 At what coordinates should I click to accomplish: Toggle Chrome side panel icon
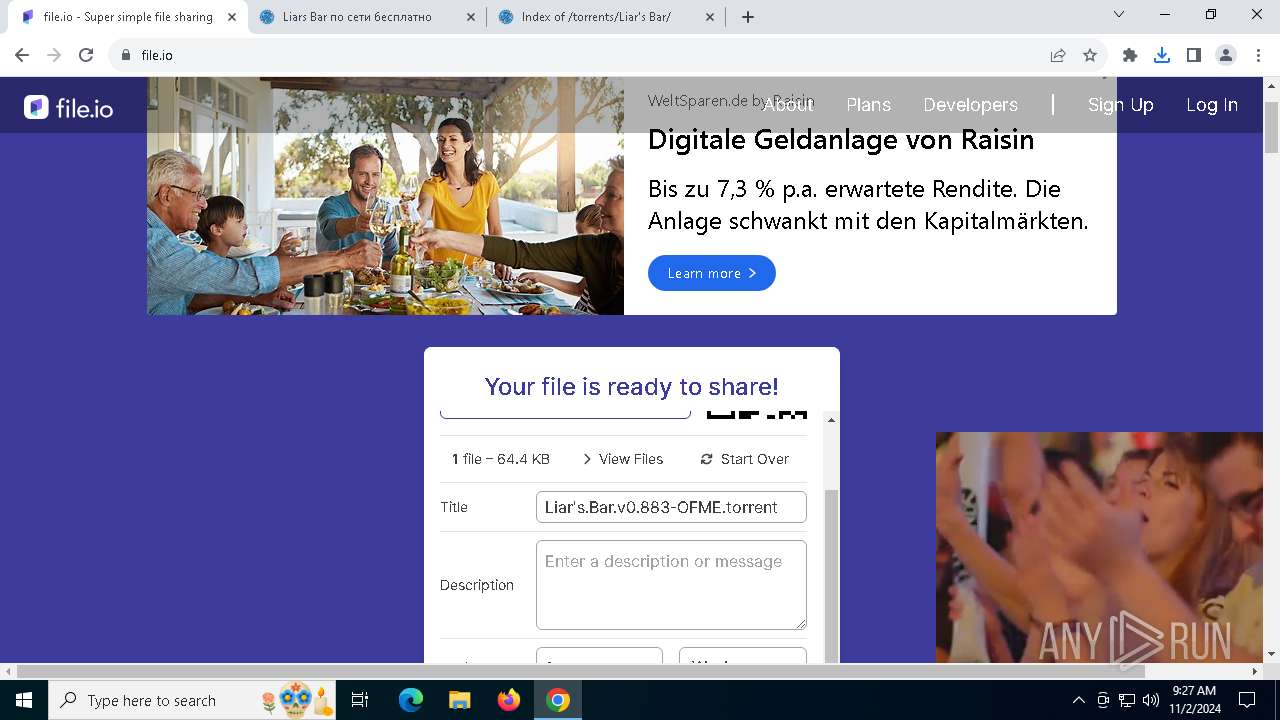click(x=1194, y=55)
